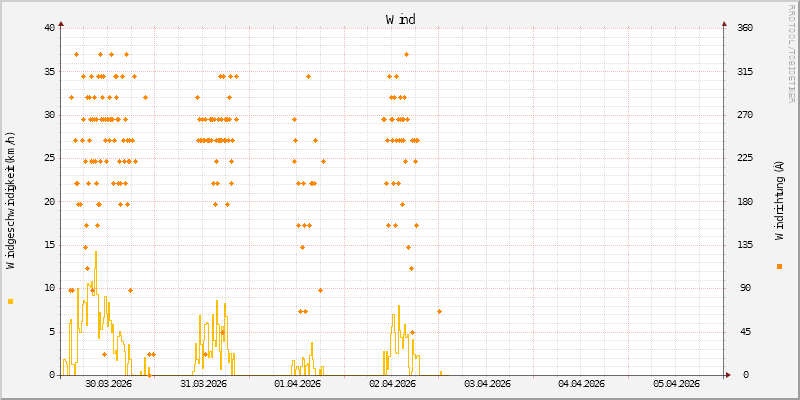The width and height of the screenshot is (800, 400).
Task: Click the arrow atop the right axis
Action: (x=725, y=22)
